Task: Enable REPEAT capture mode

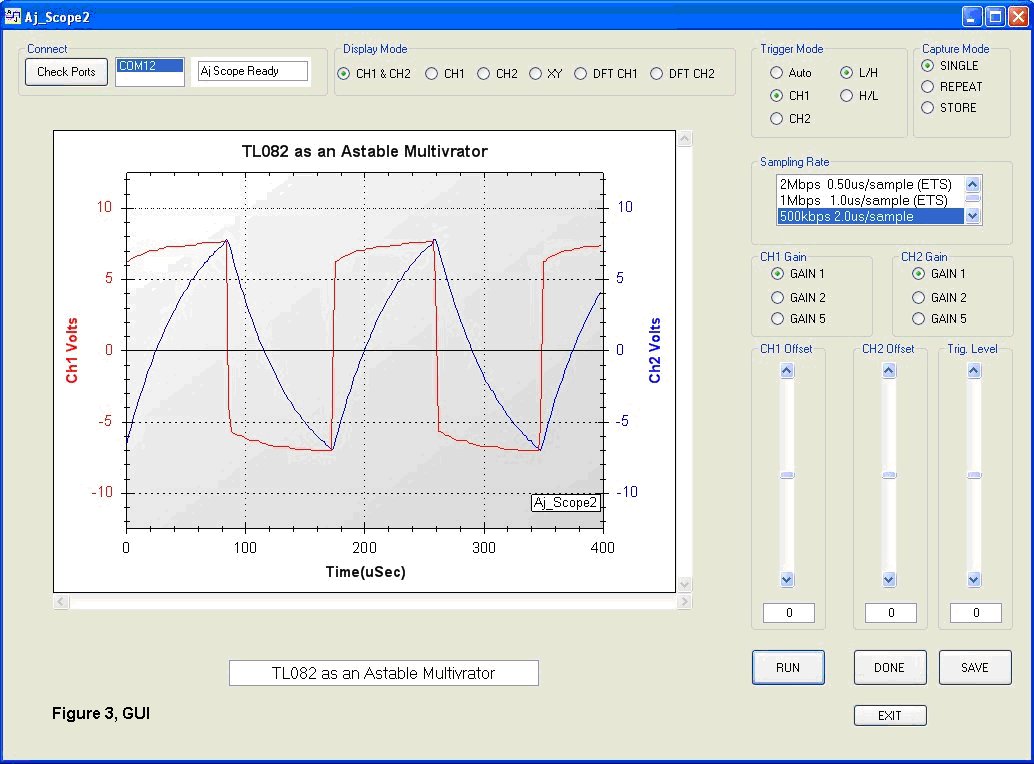Action: pyautogui.click(x=929, y=86)
